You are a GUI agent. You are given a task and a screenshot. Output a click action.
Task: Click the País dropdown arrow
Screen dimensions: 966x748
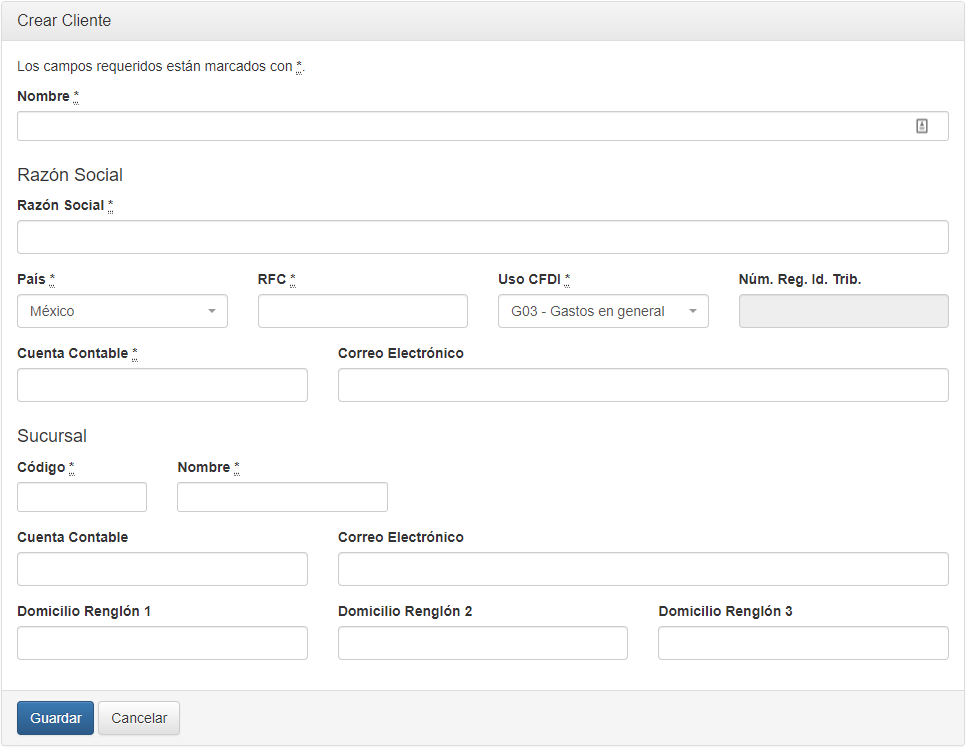tap(211, 311)
